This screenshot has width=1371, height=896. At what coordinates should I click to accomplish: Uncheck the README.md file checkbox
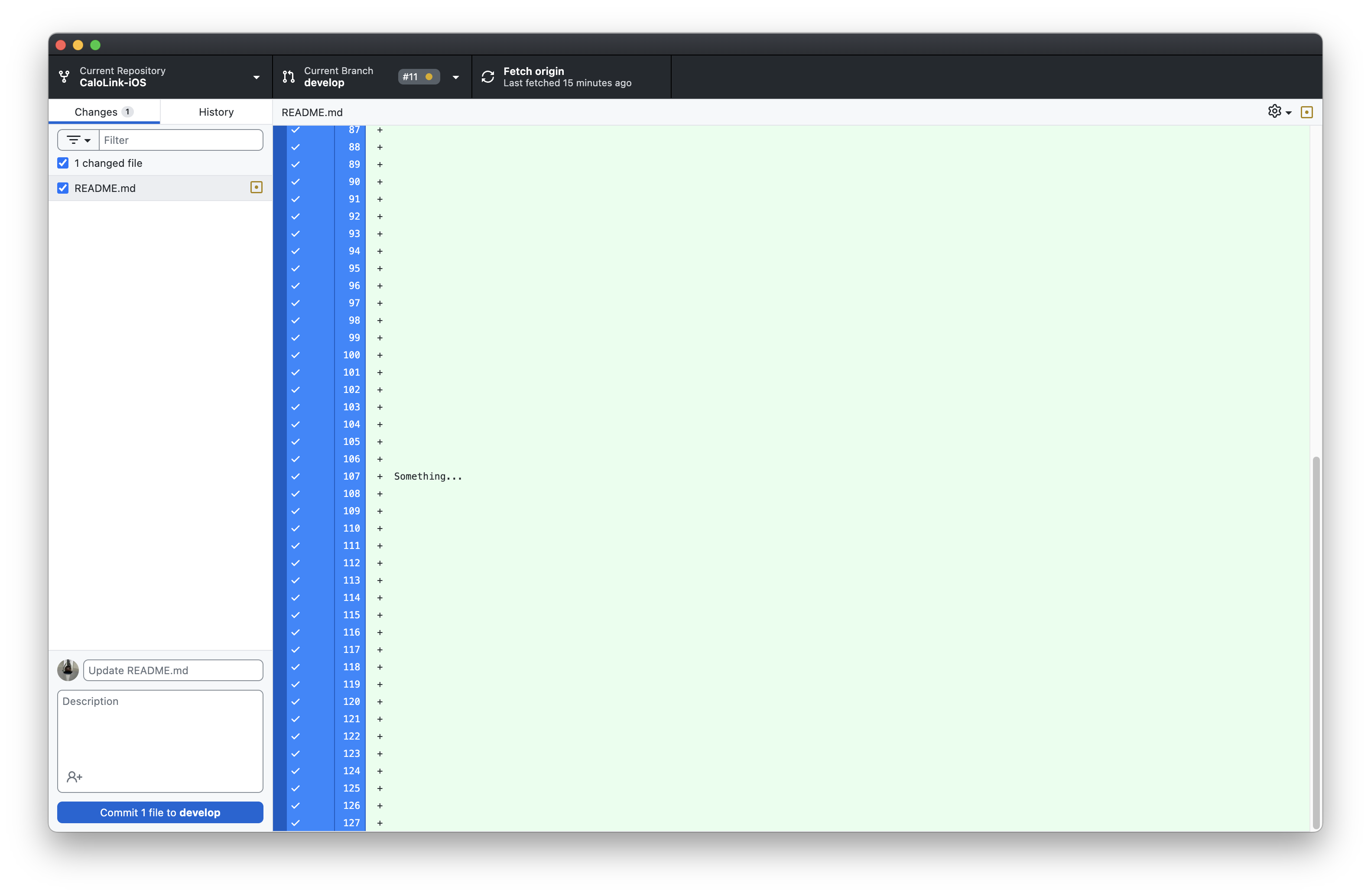tap(63, 188)
